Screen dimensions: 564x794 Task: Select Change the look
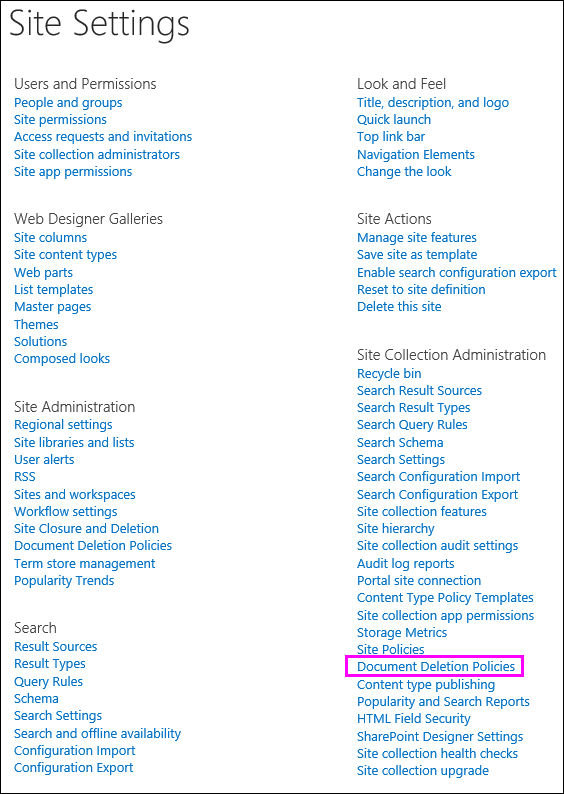point(404,172)
